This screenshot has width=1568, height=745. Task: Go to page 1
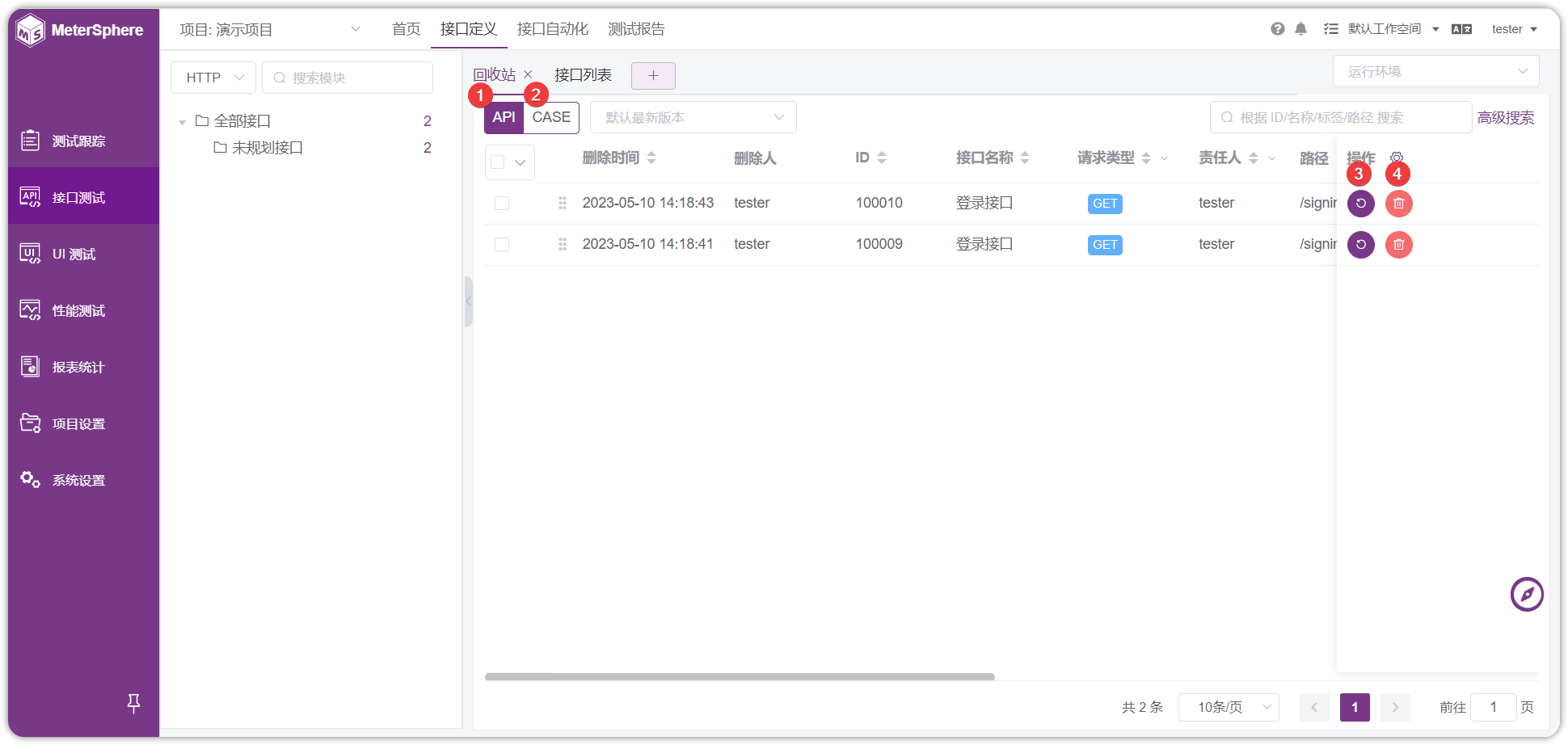click(1355, 707)
